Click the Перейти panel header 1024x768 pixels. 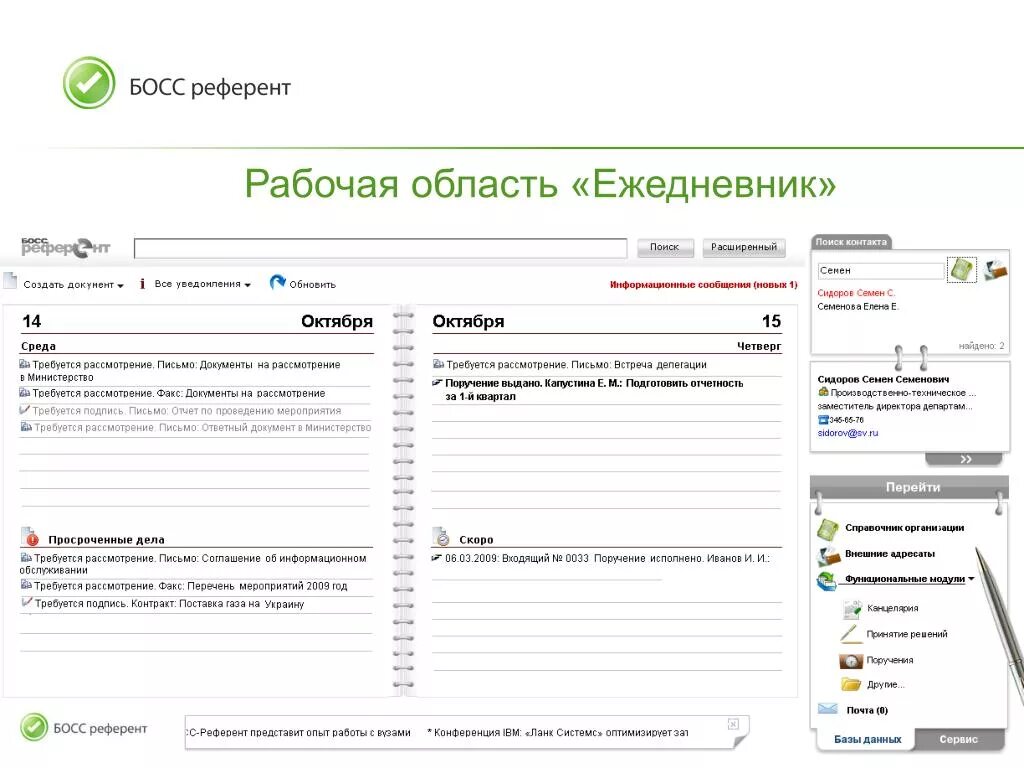point(912,487)
